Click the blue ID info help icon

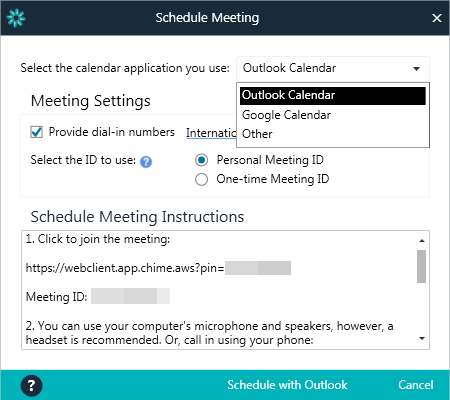[146, 162]
